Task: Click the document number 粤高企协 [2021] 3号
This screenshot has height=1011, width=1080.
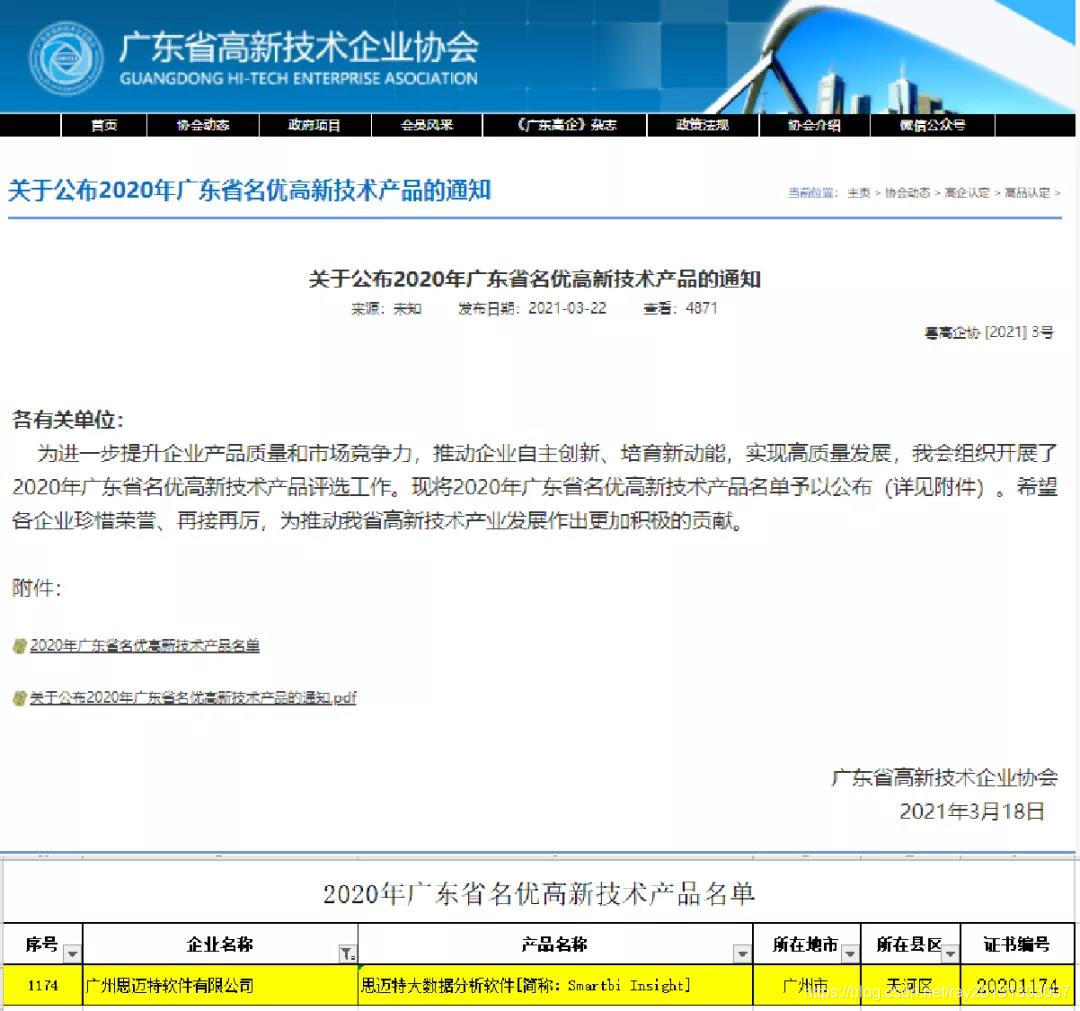Action: (989, 333)
